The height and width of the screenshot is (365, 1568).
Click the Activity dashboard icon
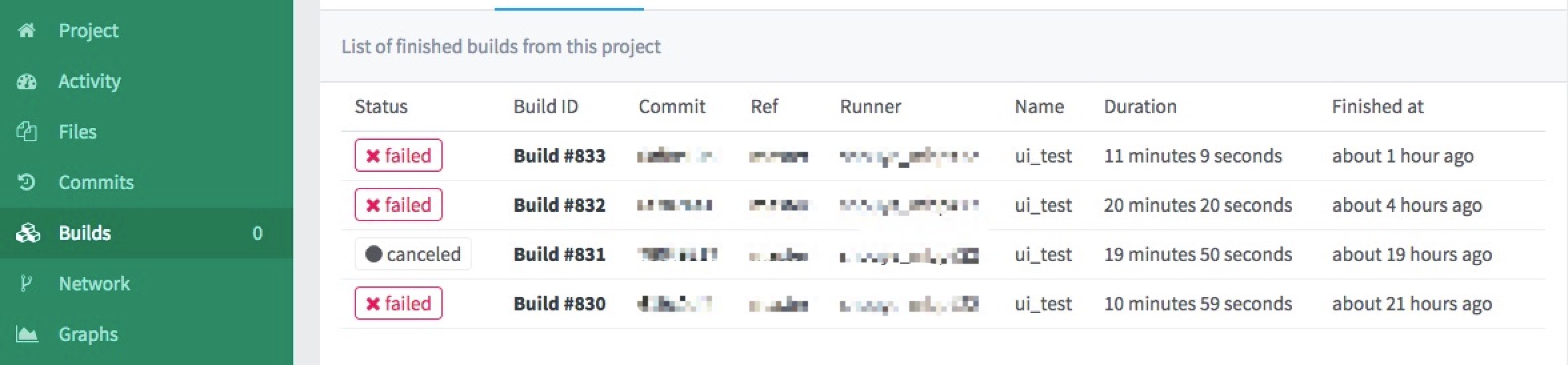[27, 81]
